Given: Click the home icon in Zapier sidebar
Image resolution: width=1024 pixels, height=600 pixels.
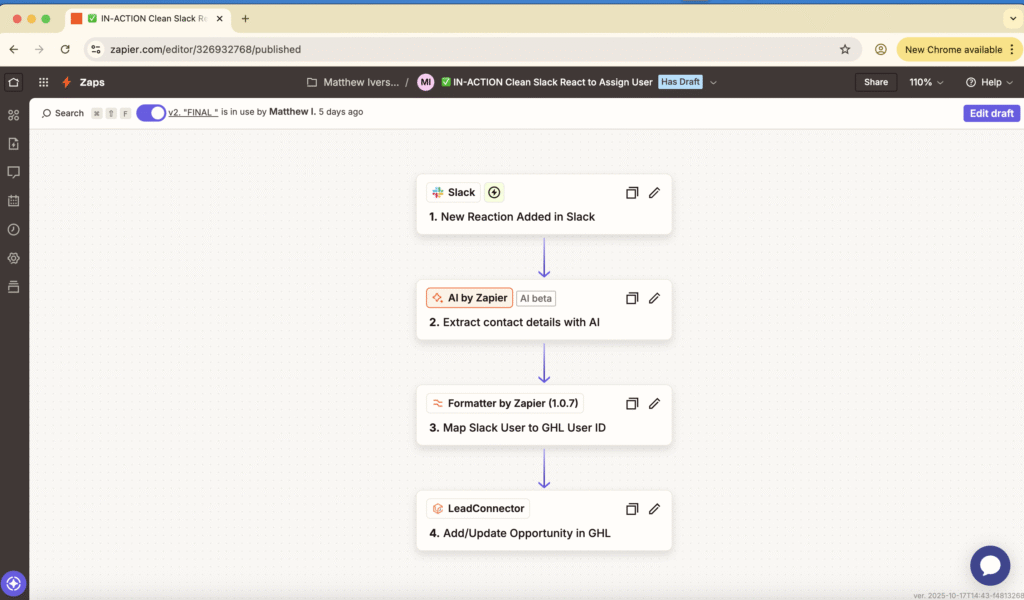Looking at the screenshot, I should tap(13, 82).
